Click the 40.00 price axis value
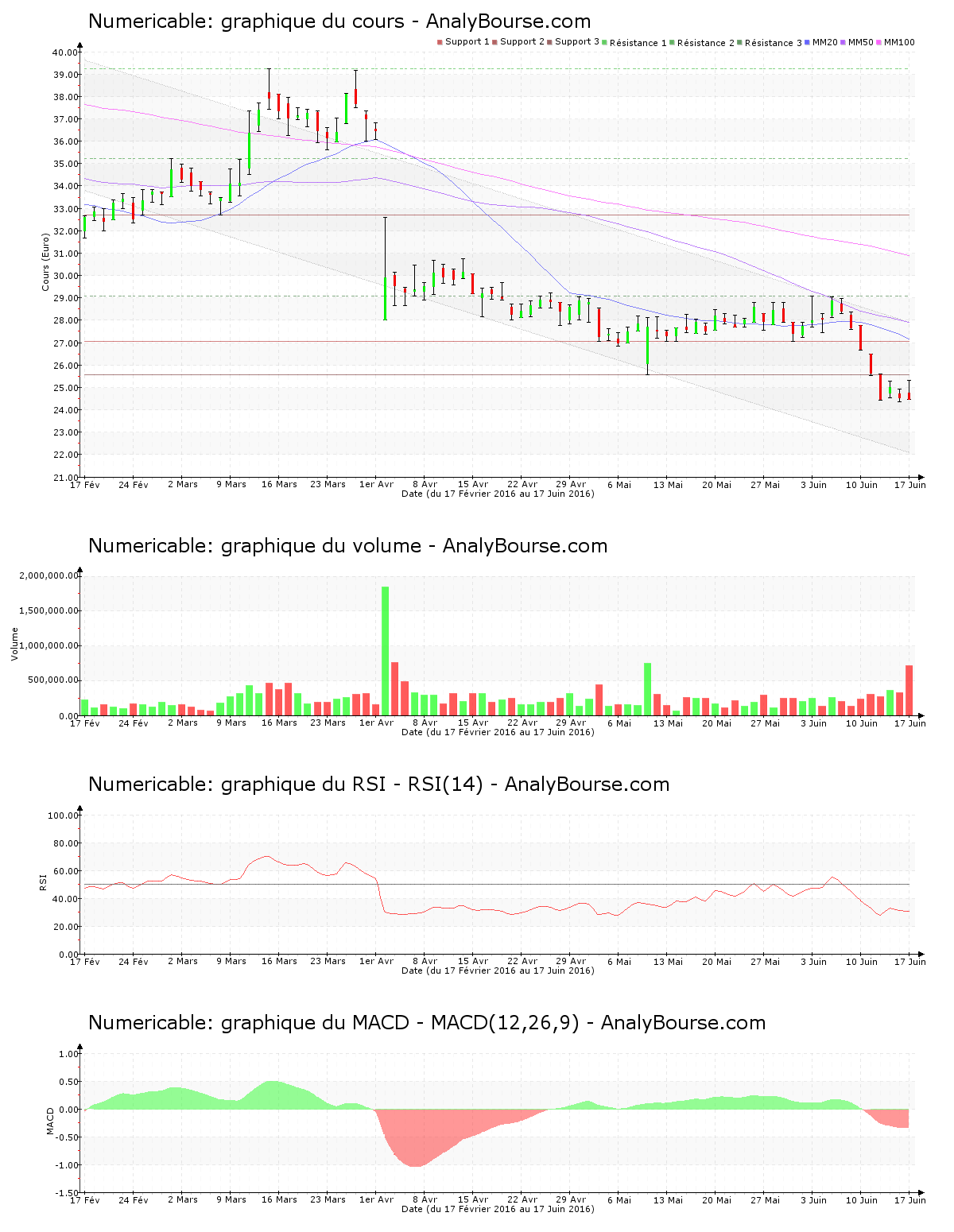The image size is (954, 1232). (x=66, y=52)
